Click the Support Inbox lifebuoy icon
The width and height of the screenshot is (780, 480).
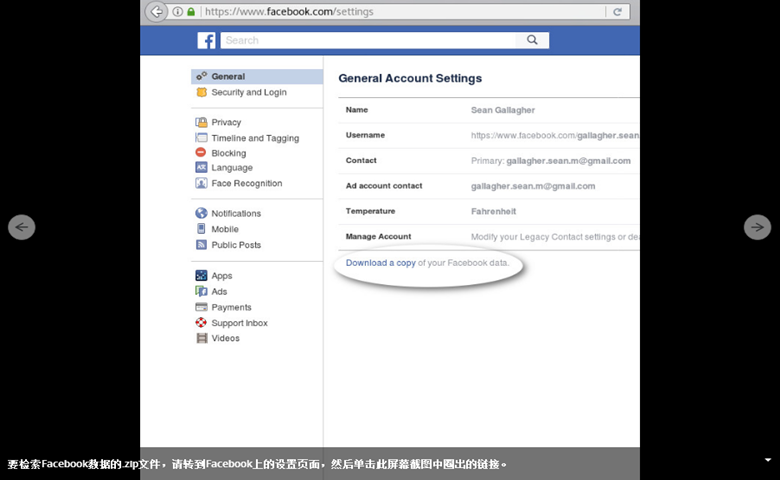(x=201, y=322)
